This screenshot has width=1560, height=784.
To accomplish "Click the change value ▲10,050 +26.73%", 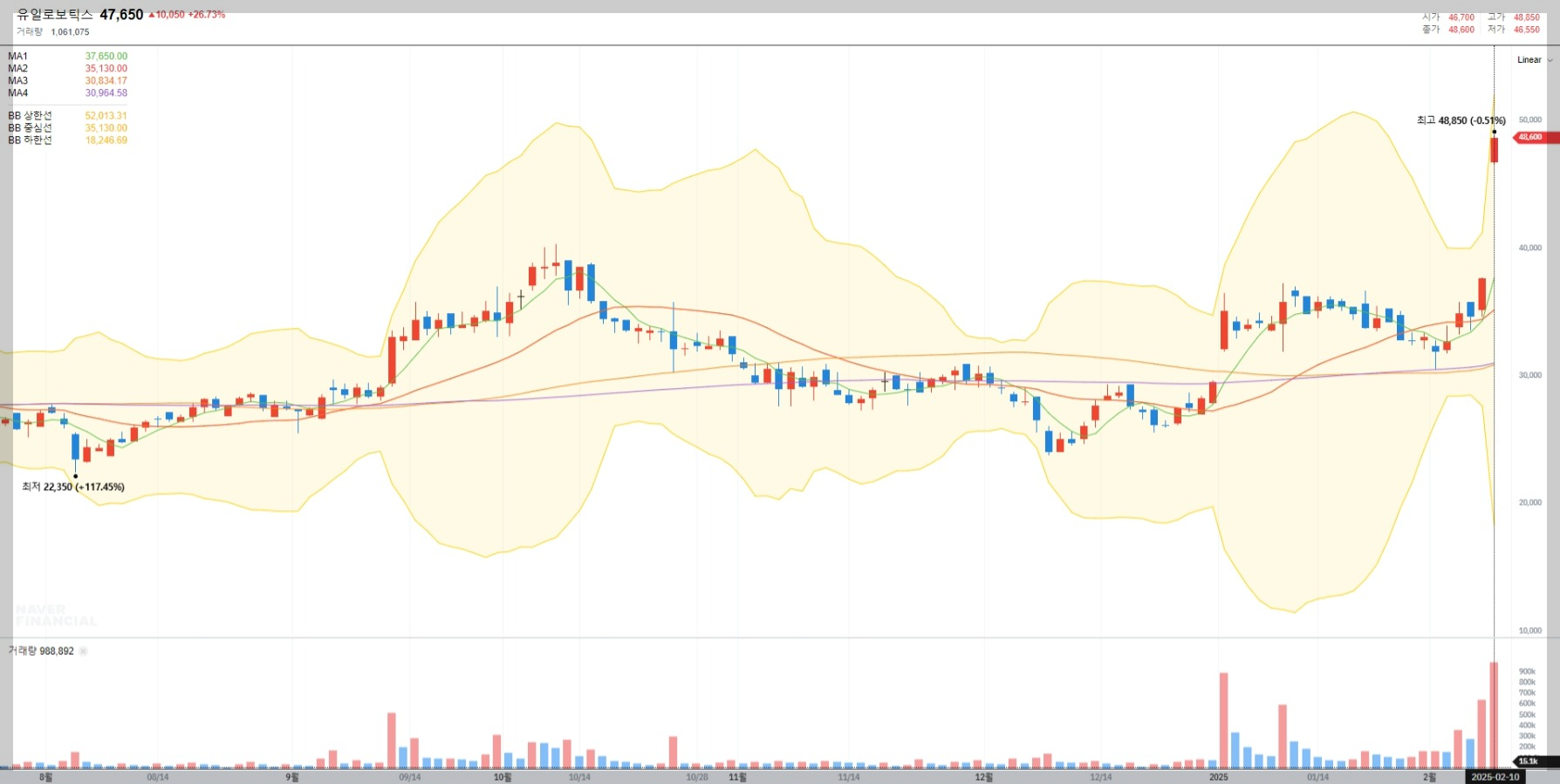I will coord(187,15).
